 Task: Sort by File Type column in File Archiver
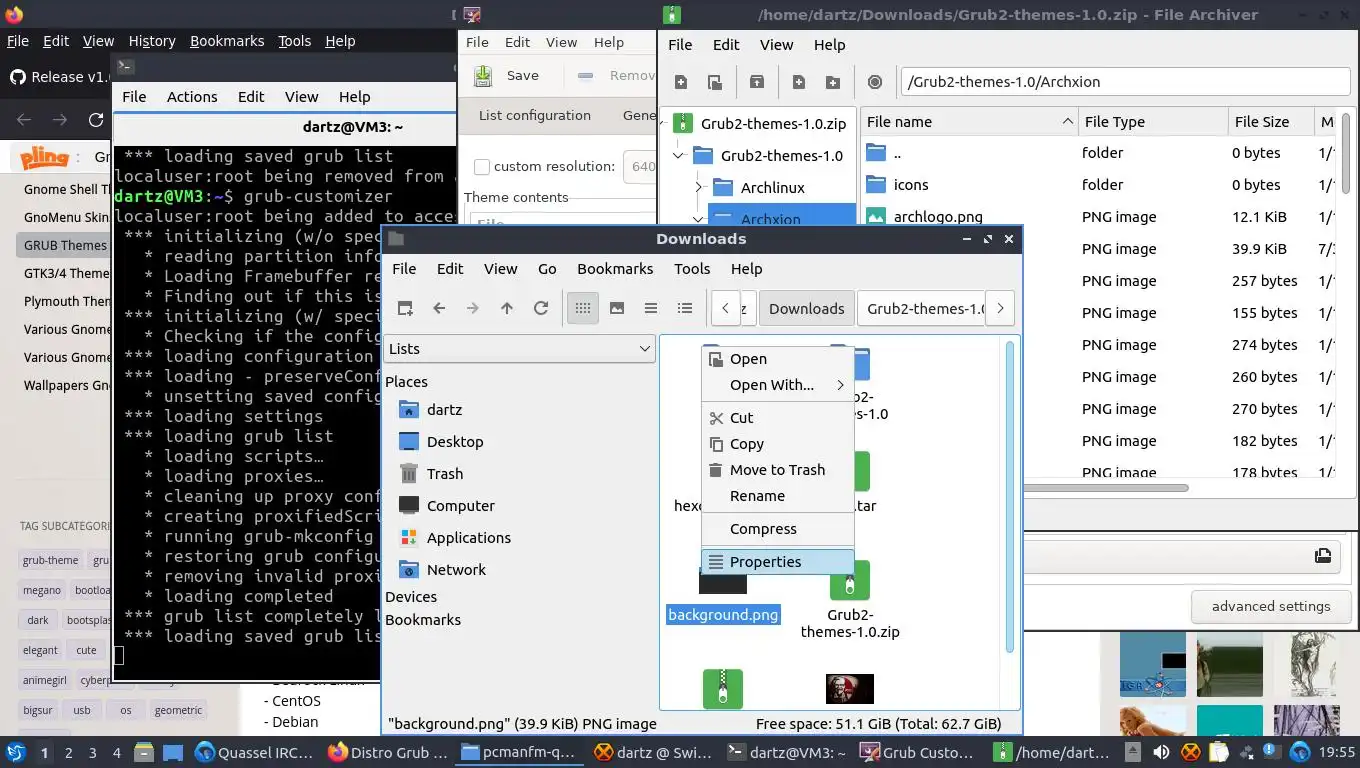tap(1153, 122)
